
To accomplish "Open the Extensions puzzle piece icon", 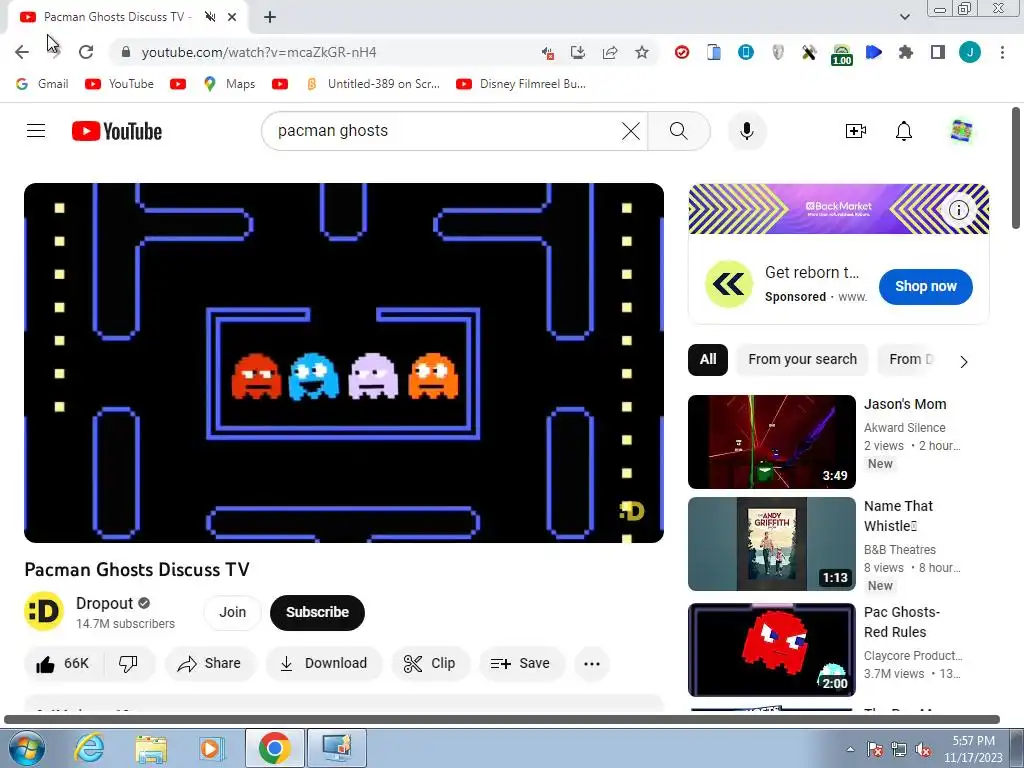I will 906,52.
